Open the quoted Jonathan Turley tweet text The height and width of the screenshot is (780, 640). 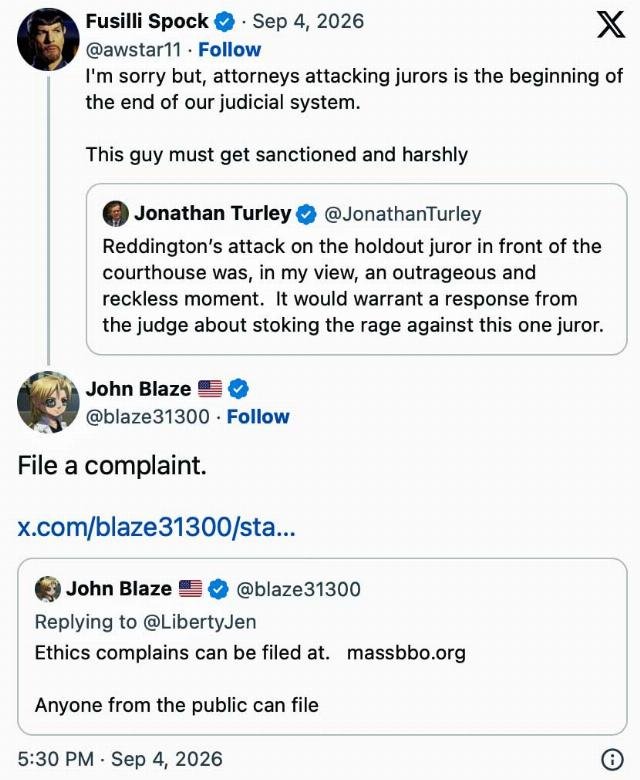(353, 286)
